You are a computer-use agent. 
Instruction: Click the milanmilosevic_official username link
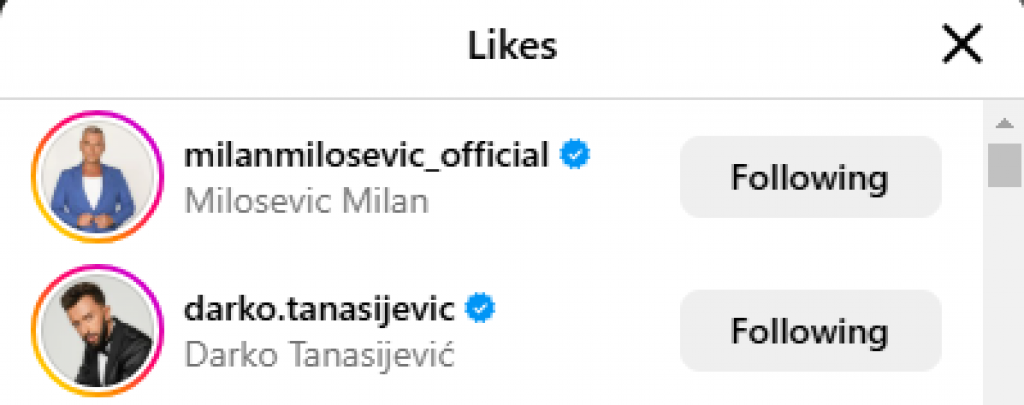pos(367,155)
